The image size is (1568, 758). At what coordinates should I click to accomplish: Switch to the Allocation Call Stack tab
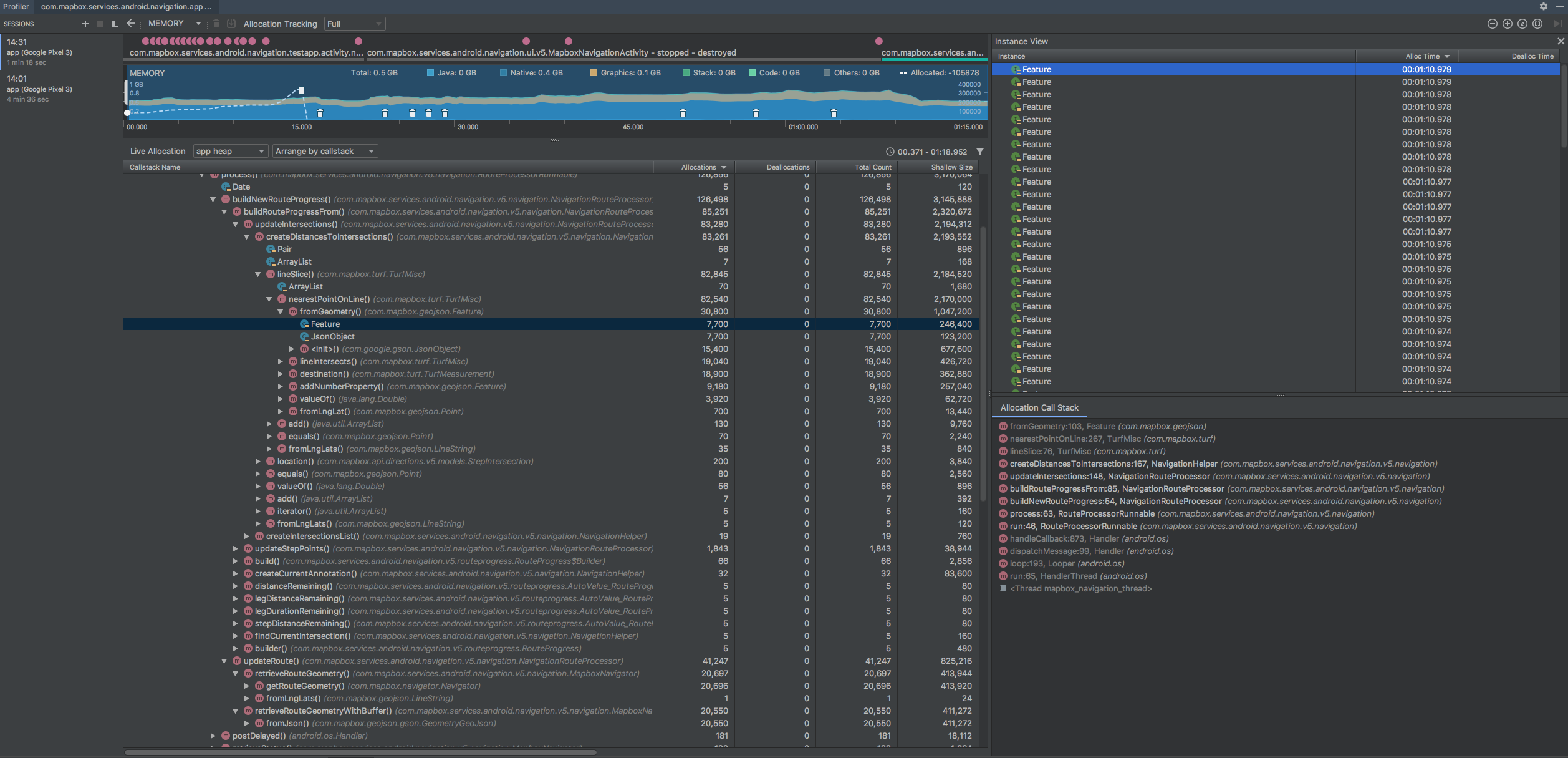click(x=1039, y=407)
